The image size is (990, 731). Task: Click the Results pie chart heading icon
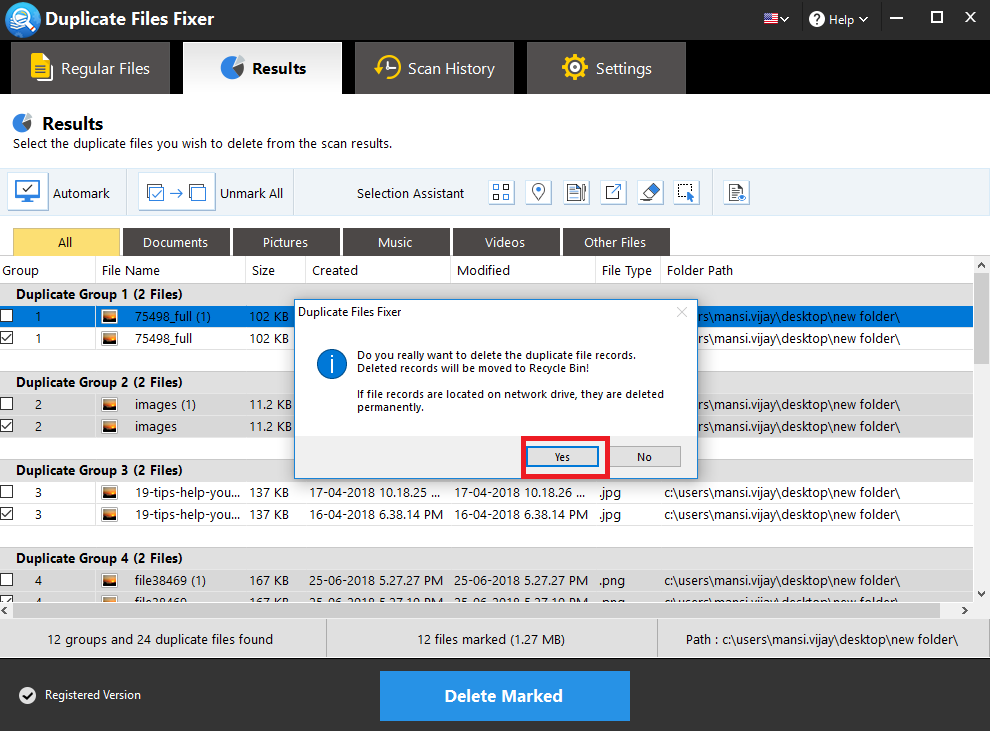(22, 122)
